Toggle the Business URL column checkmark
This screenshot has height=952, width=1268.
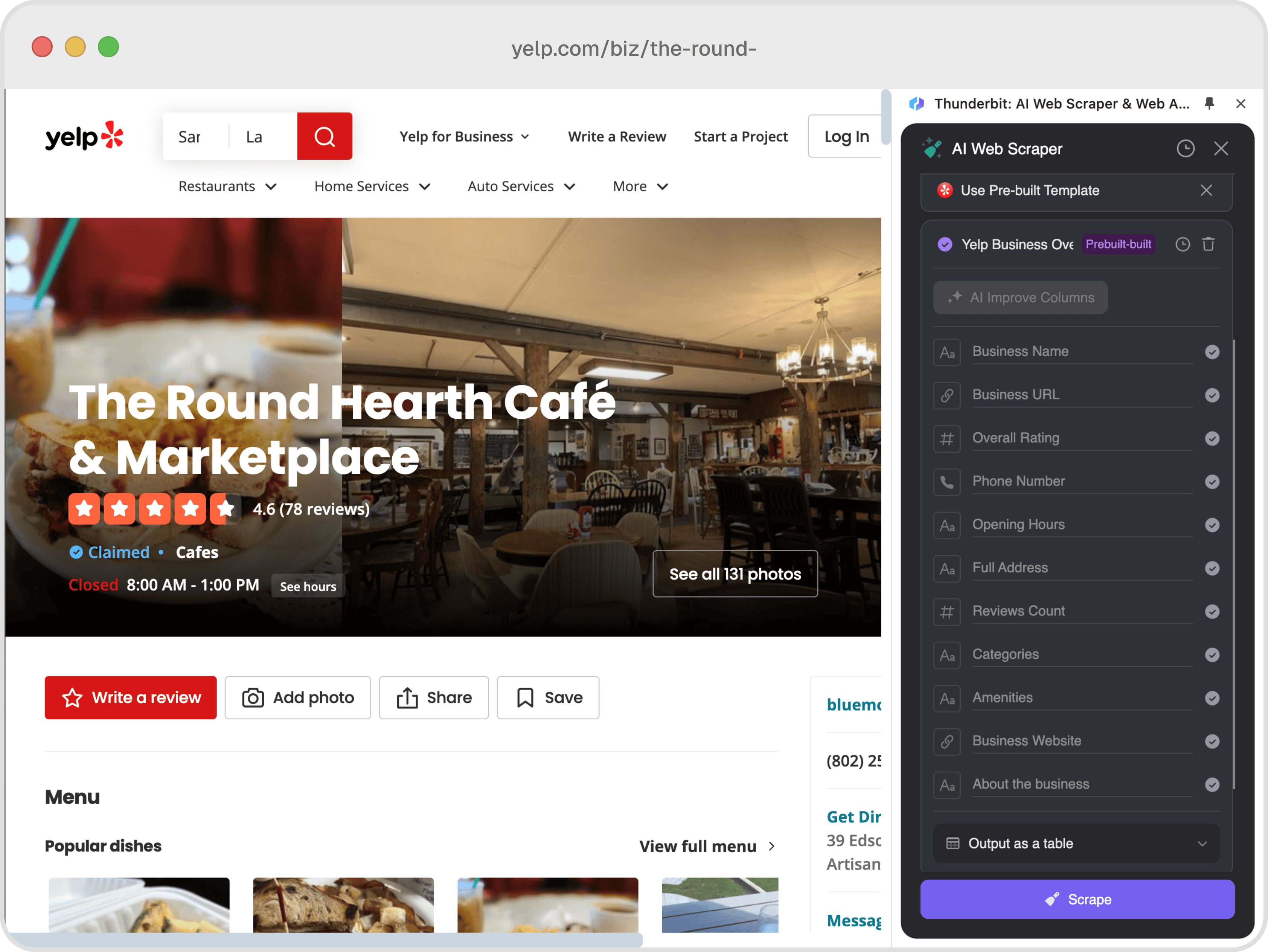[1212, 395]
